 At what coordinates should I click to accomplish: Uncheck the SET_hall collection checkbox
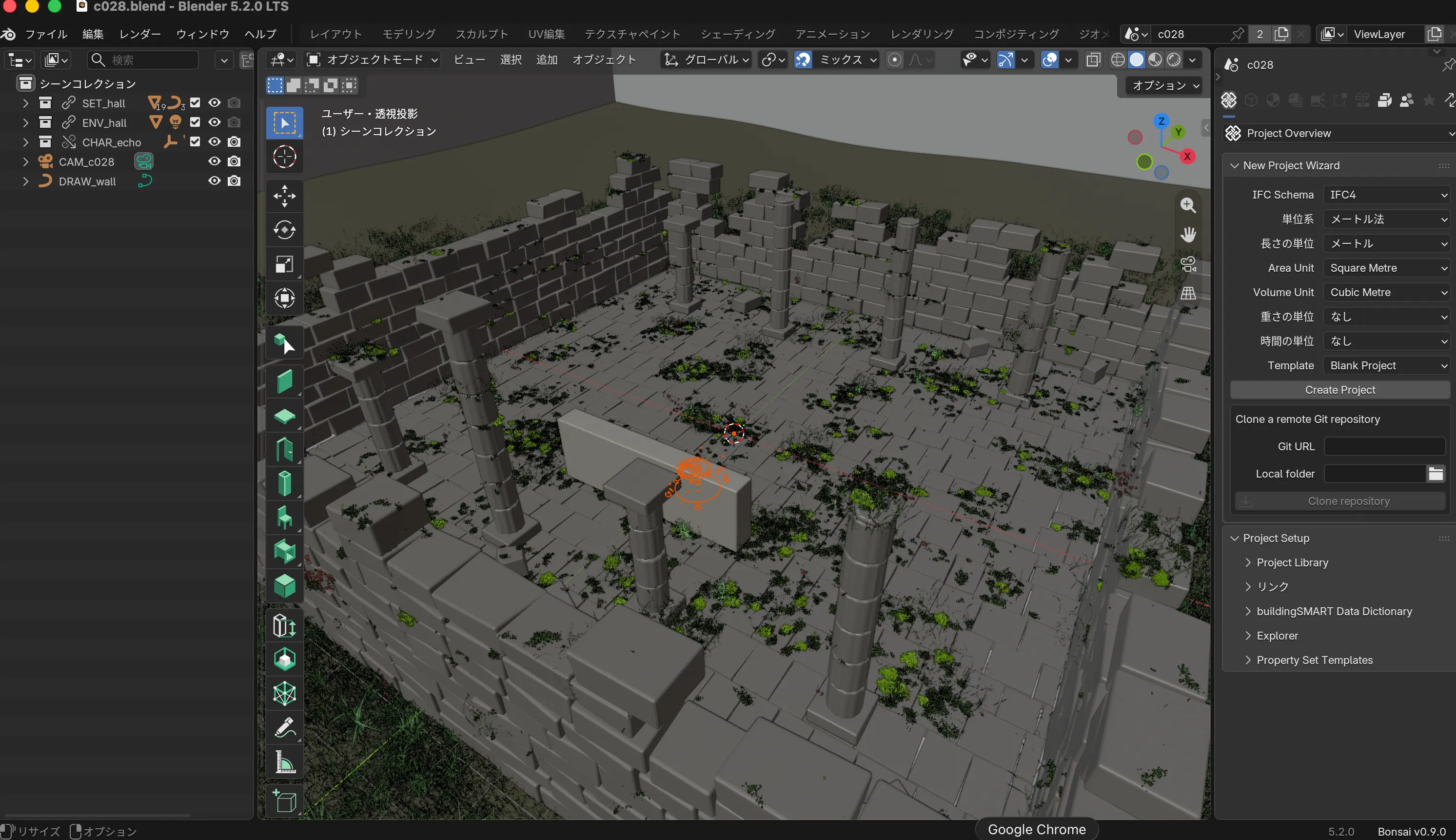[x=195, y=103]
